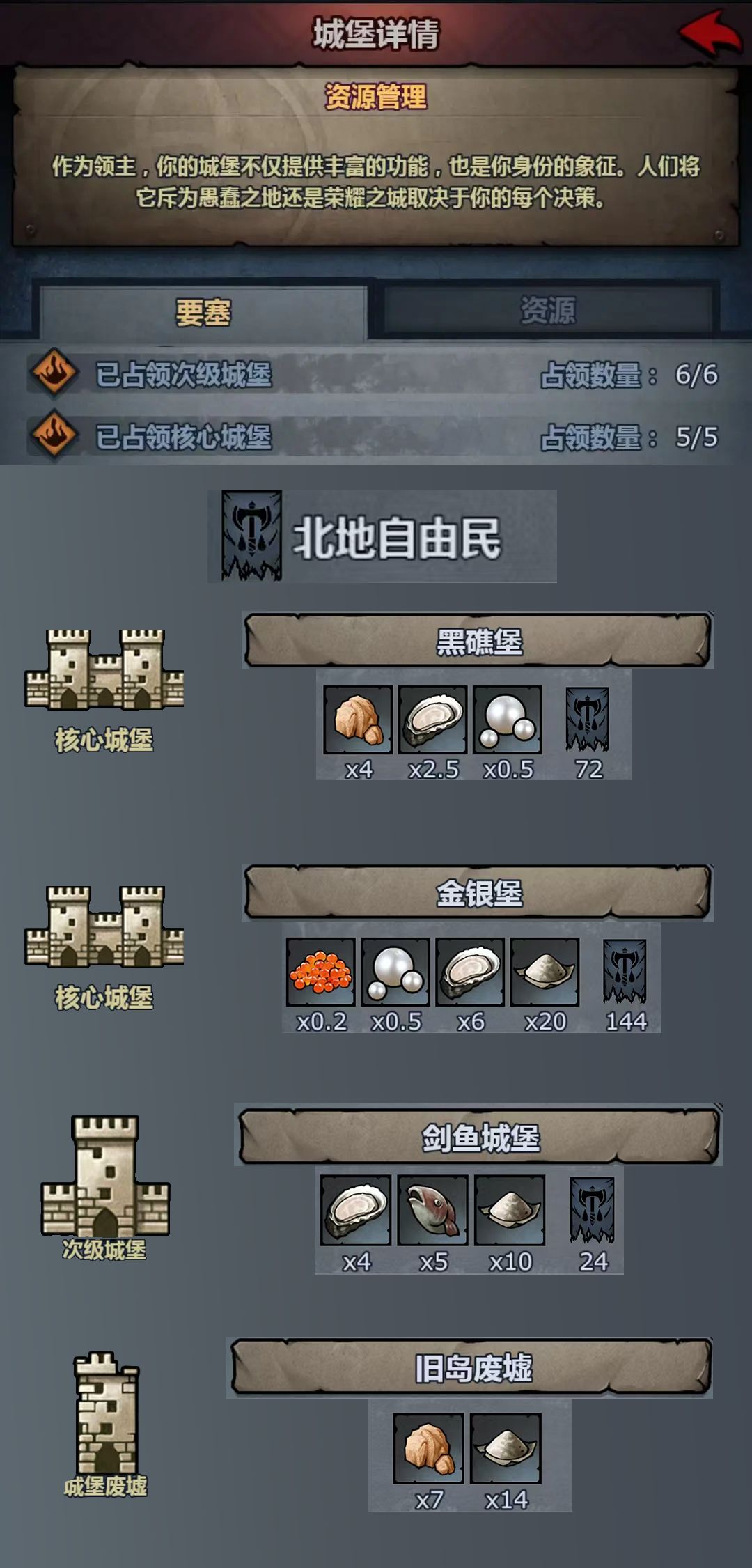Click the red back arrow icon
This screenshot has height=1568, width=752.
[710, 32]
